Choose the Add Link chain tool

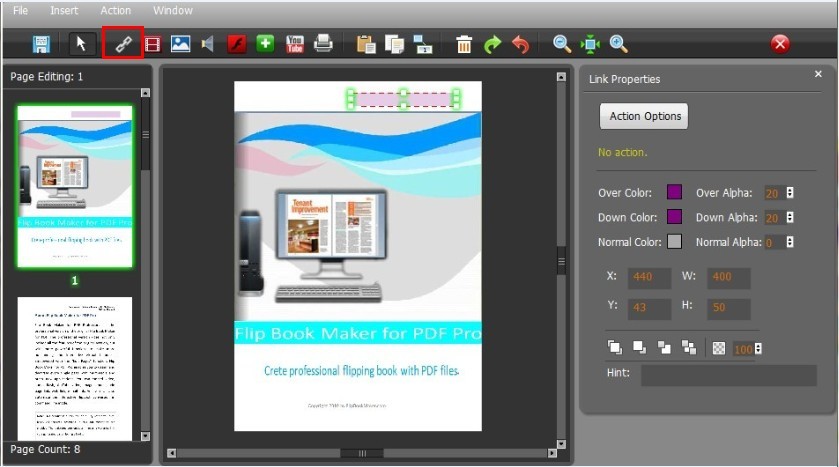click(x=123, y=43)
